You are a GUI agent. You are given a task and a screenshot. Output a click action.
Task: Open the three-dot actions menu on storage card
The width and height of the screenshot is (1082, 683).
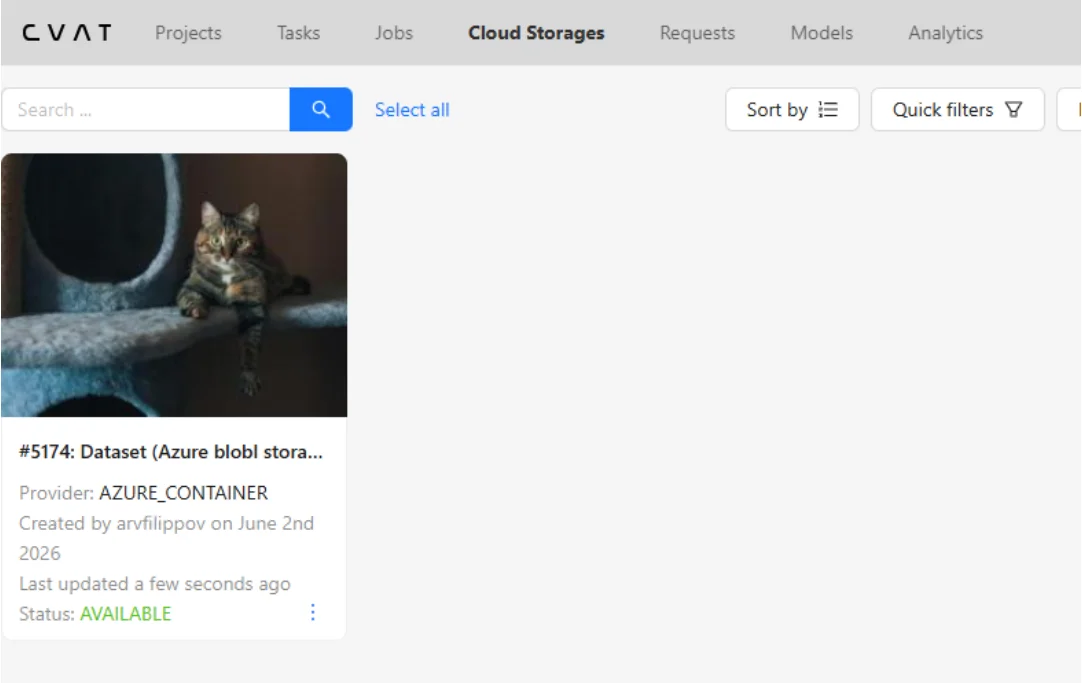point(313,613)
